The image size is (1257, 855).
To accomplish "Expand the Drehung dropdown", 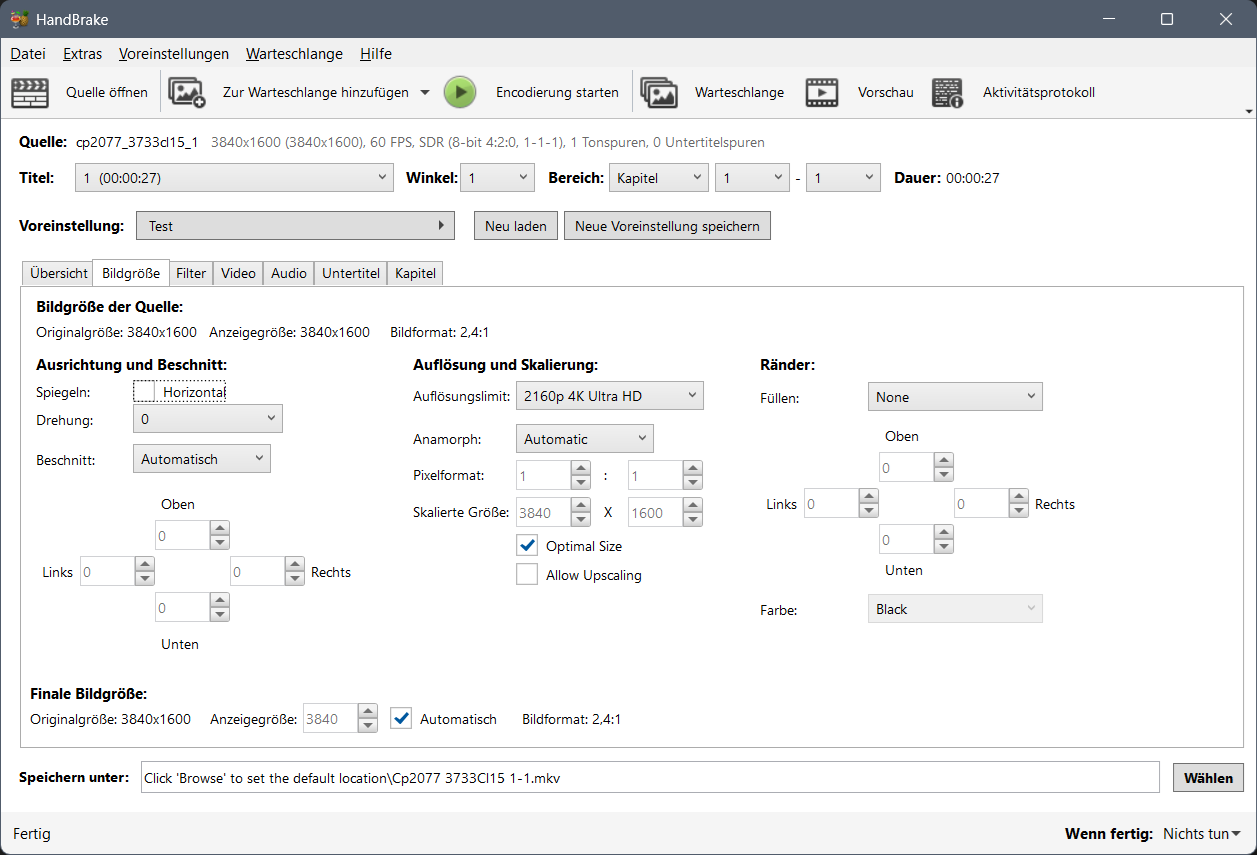I will 208,419.
